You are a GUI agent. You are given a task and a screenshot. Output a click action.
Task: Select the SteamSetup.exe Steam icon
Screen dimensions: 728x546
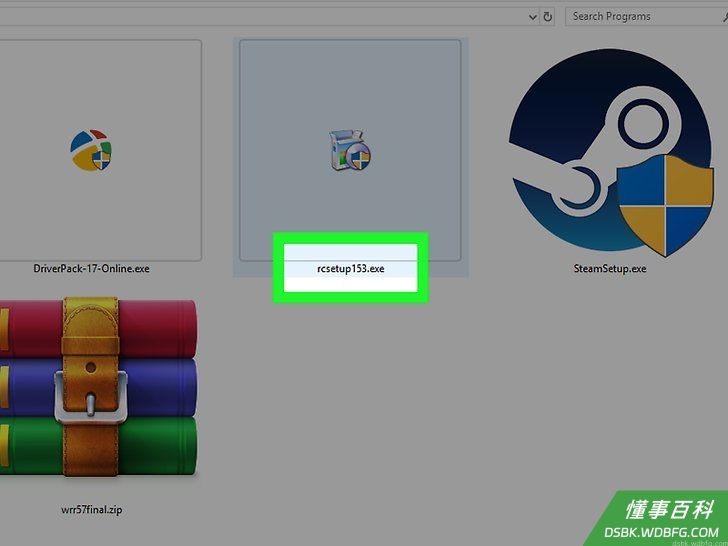pyautogui.click(x=611, y=153)
